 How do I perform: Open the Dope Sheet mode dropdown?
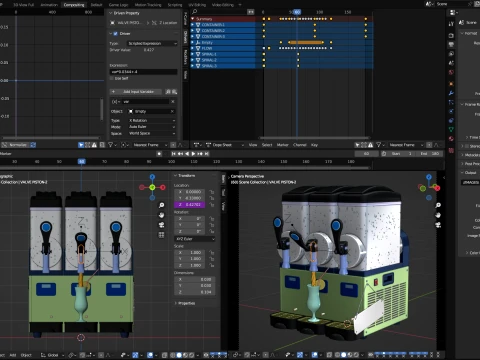(224, 145)
